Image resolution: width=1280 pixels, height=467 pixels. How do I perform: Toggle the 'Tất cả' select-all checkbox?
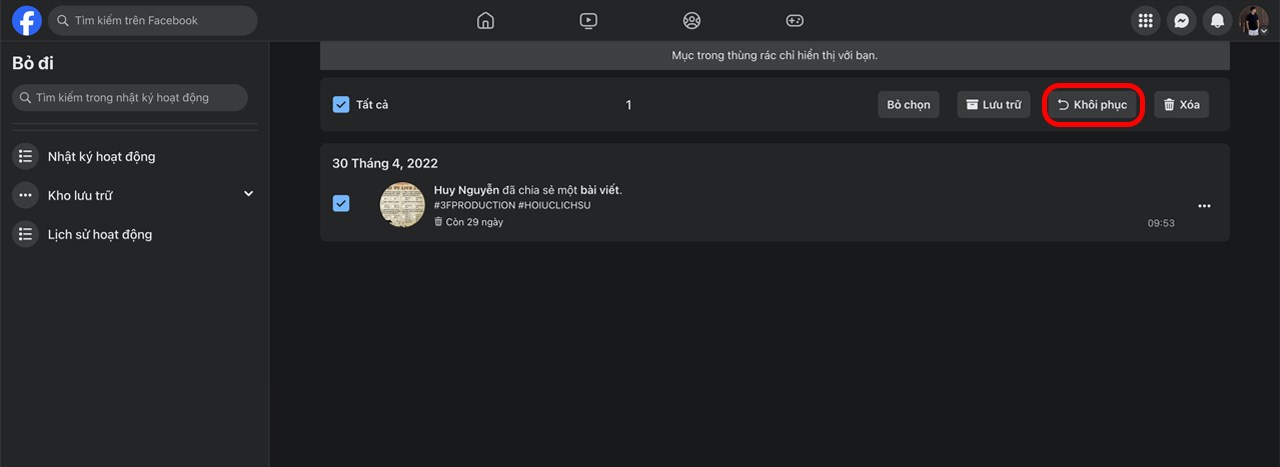pyautogui.click(x=341, y=104)
